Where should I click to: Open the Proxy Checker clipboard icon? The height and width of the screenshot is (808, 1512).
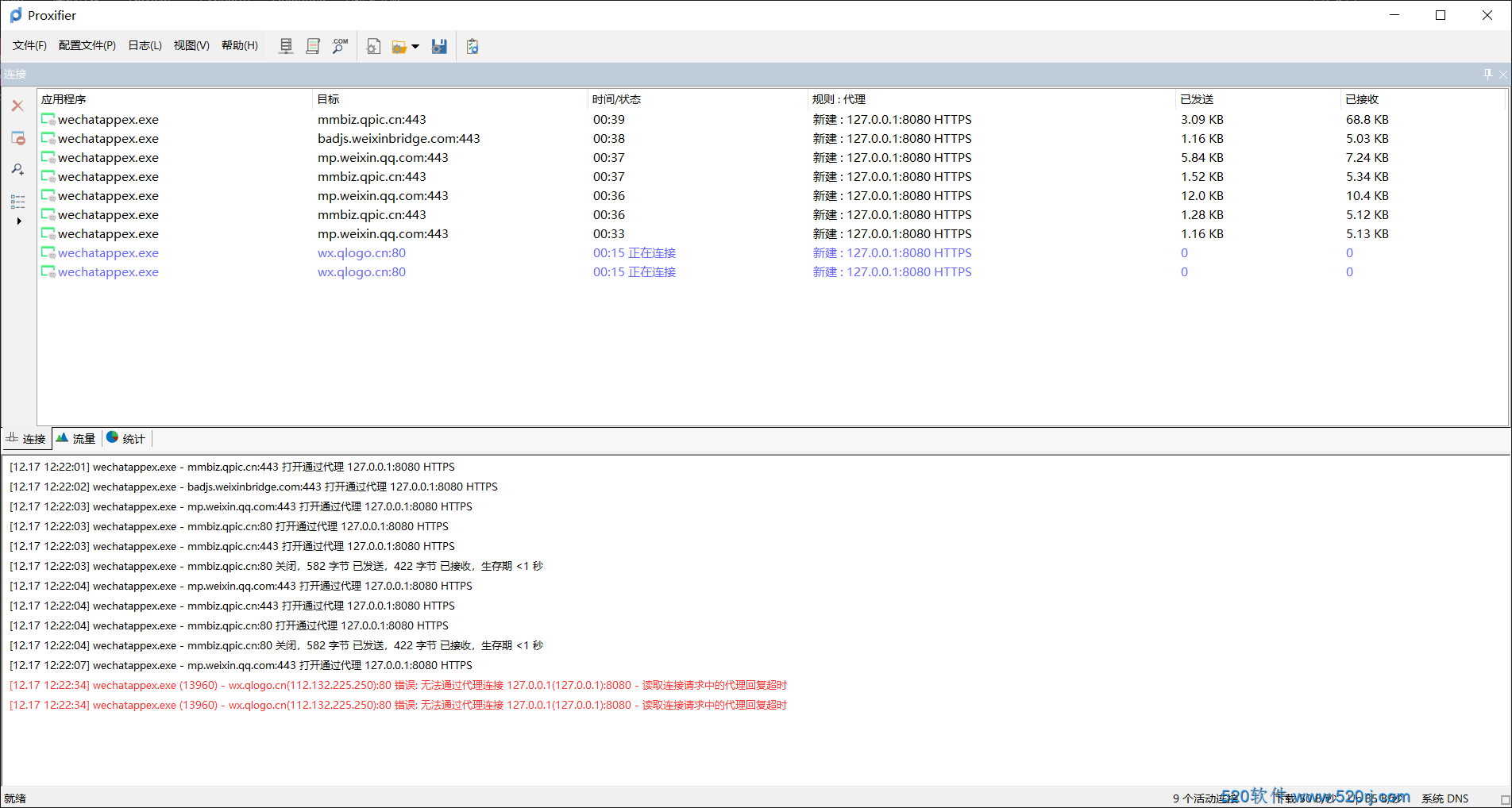(x=472, y=46)
